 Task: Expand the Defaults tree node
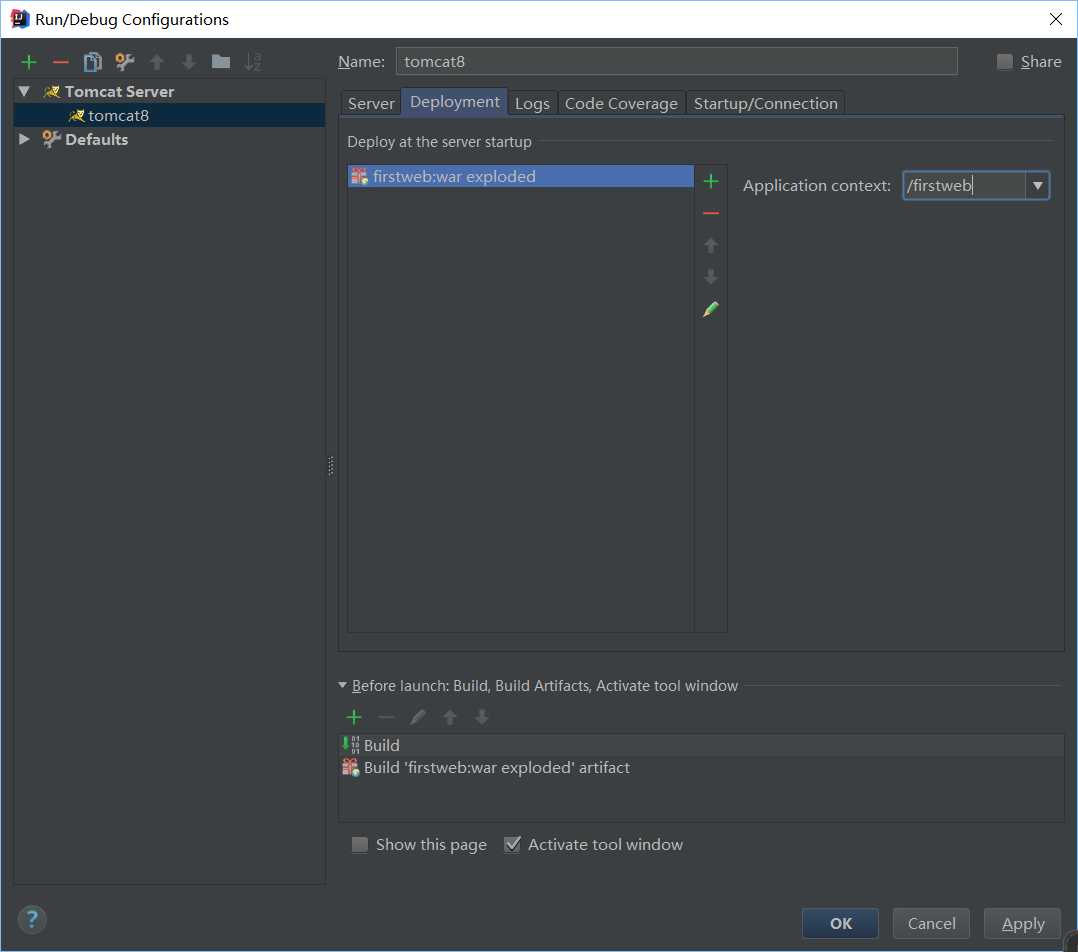(x=25, y=139)
